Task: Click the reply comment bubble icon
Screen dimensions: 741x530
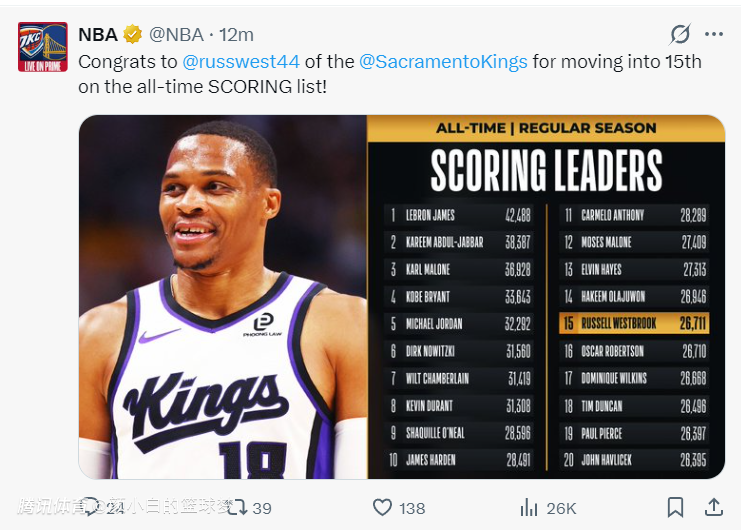Action: [x=90, y=508]
